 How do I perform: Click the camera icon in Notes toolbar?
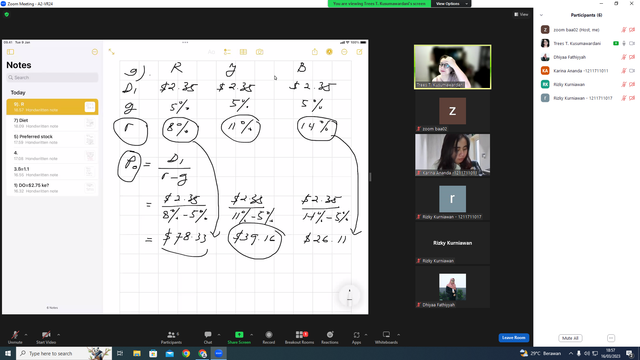tap(260, 52)
